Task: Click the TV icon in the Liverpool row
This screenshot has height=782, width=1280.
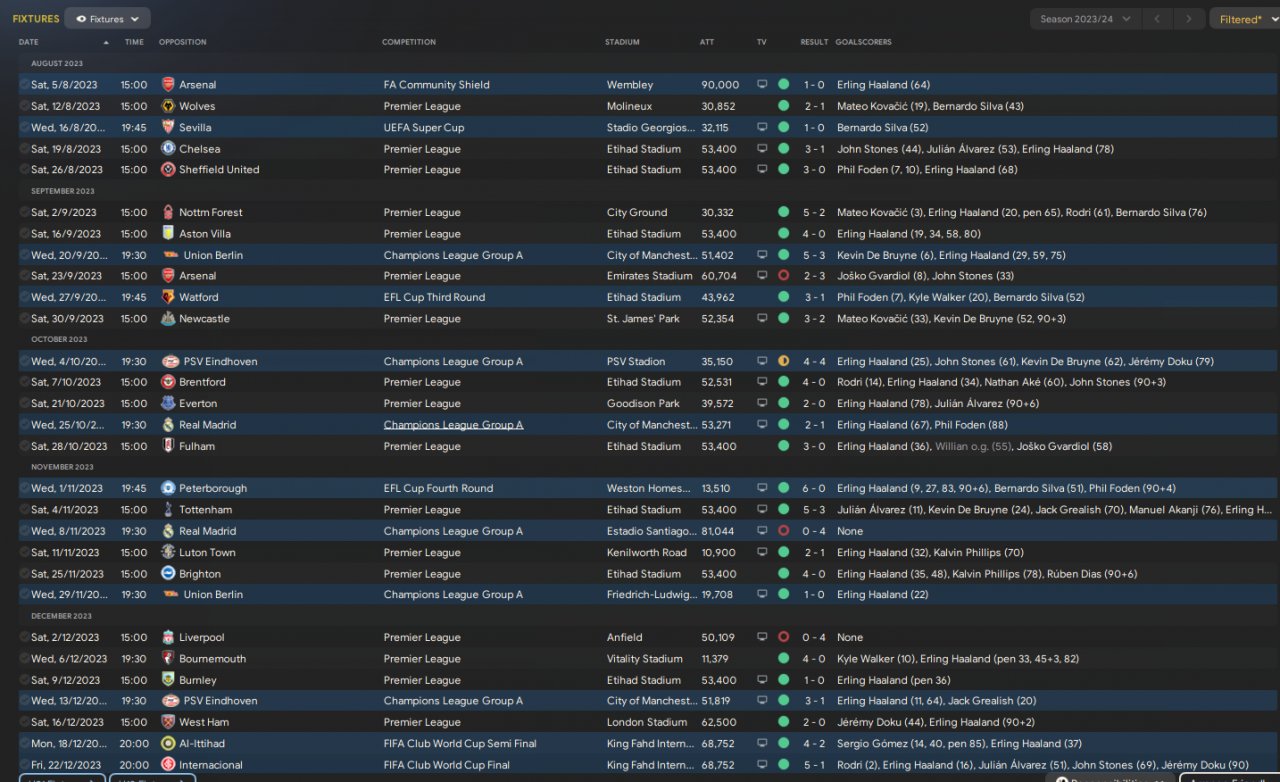Action: pos(762,637)
